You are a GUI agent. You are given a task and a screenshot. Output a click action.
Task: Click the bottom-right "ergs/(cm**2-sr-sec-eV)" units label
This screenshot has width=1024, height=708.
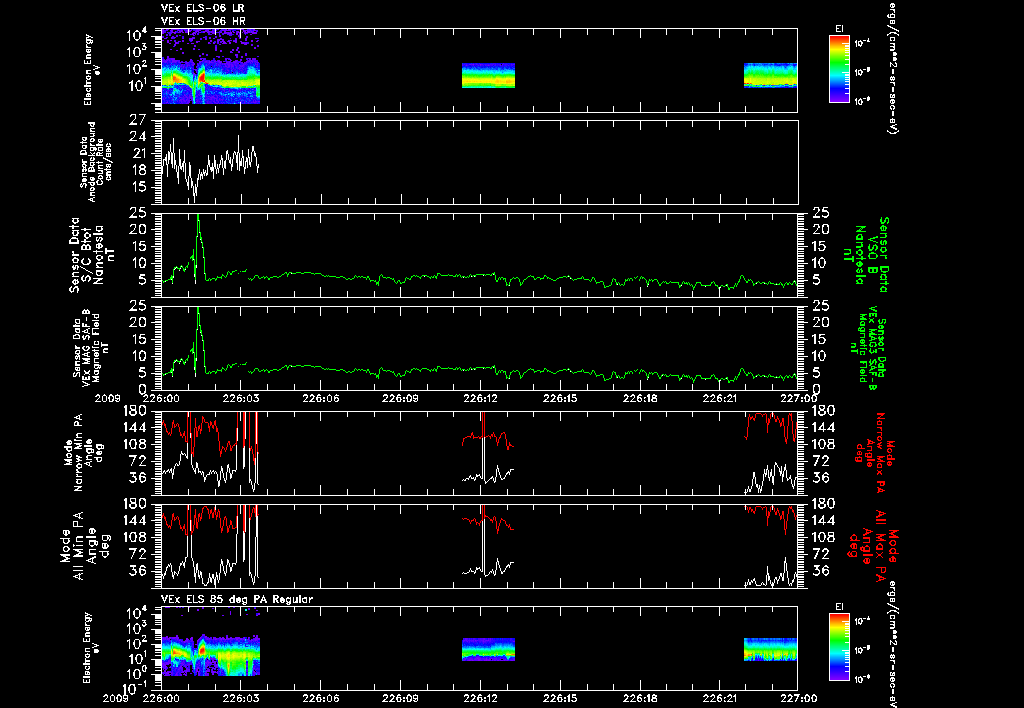coord(892,643)
